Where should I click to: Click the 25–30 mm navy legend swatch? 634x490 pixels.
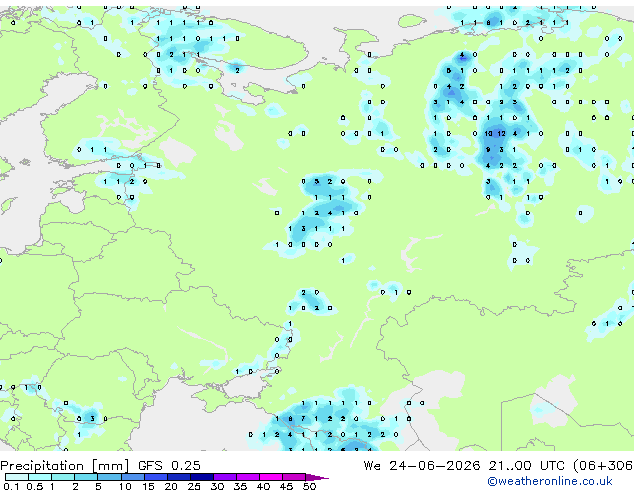point(202,477)
